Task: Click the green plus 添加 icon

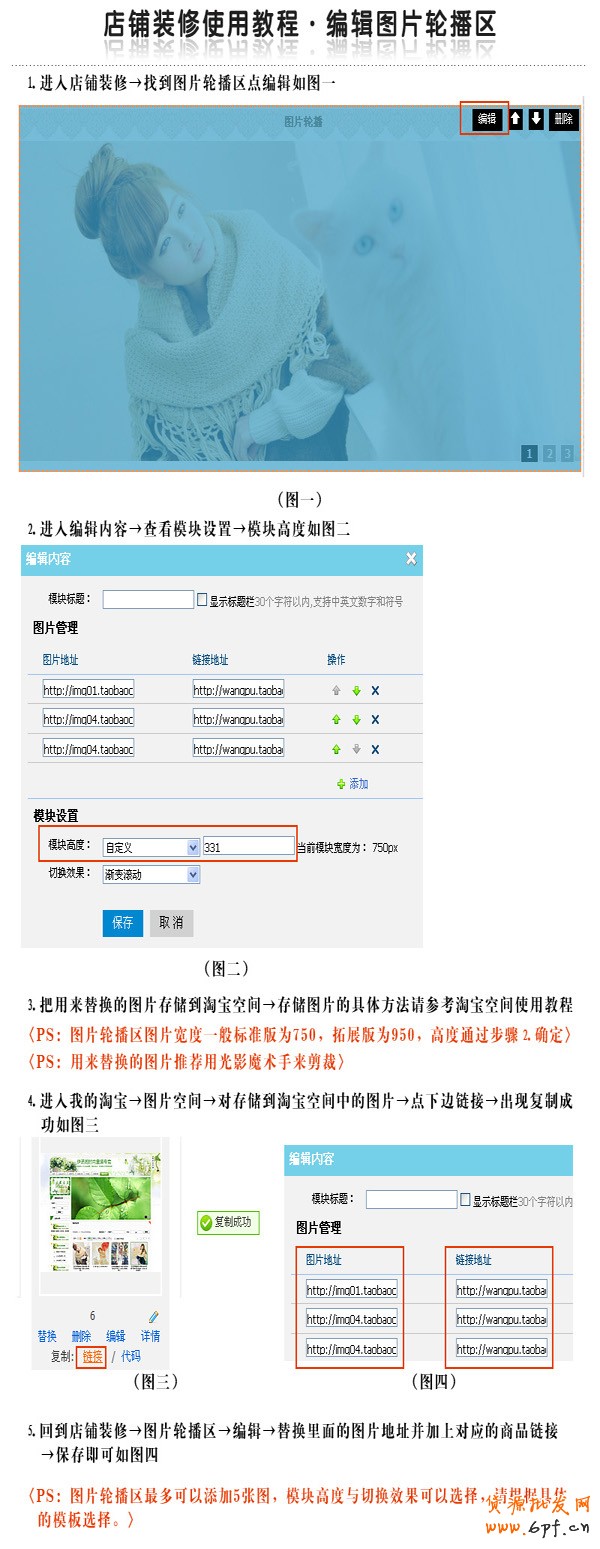Action: coord(341,784)
